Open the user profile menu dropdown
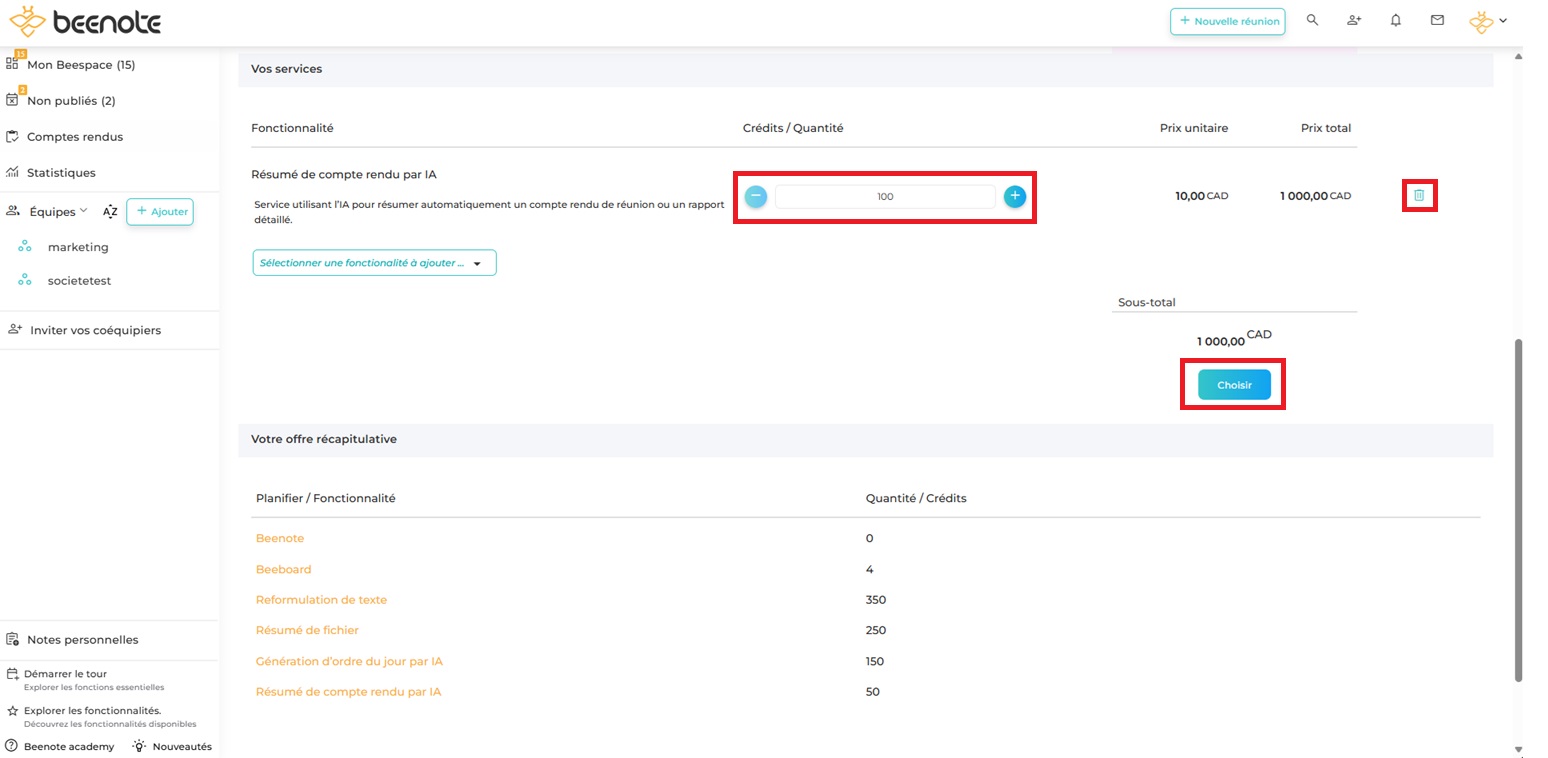Screen dimensions: 1548x758 (x=1487, y=21)
